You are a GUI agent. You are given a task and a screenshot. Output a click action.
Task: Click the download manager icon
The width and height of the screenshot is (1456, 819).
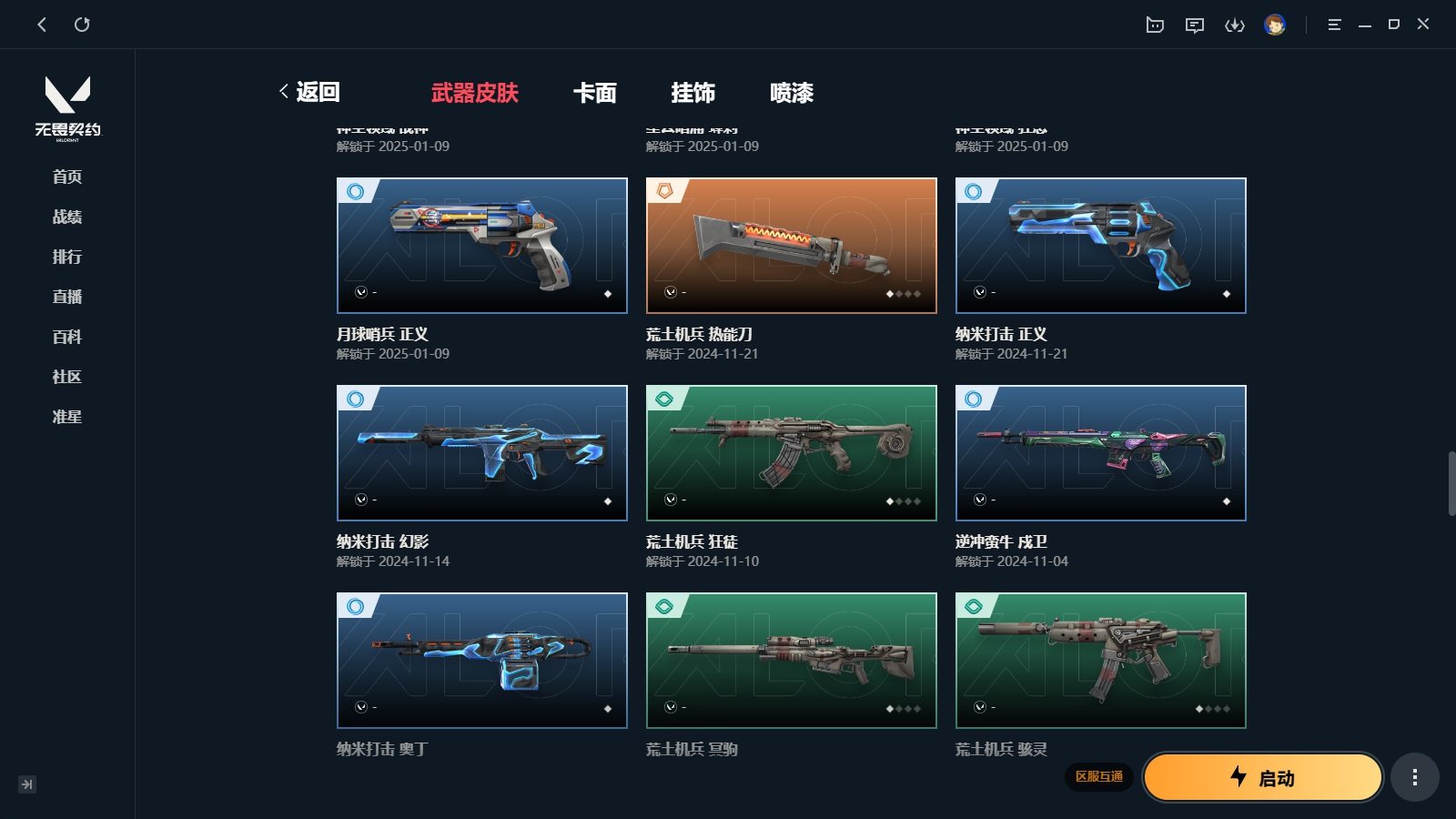(x=1235, y=25)
